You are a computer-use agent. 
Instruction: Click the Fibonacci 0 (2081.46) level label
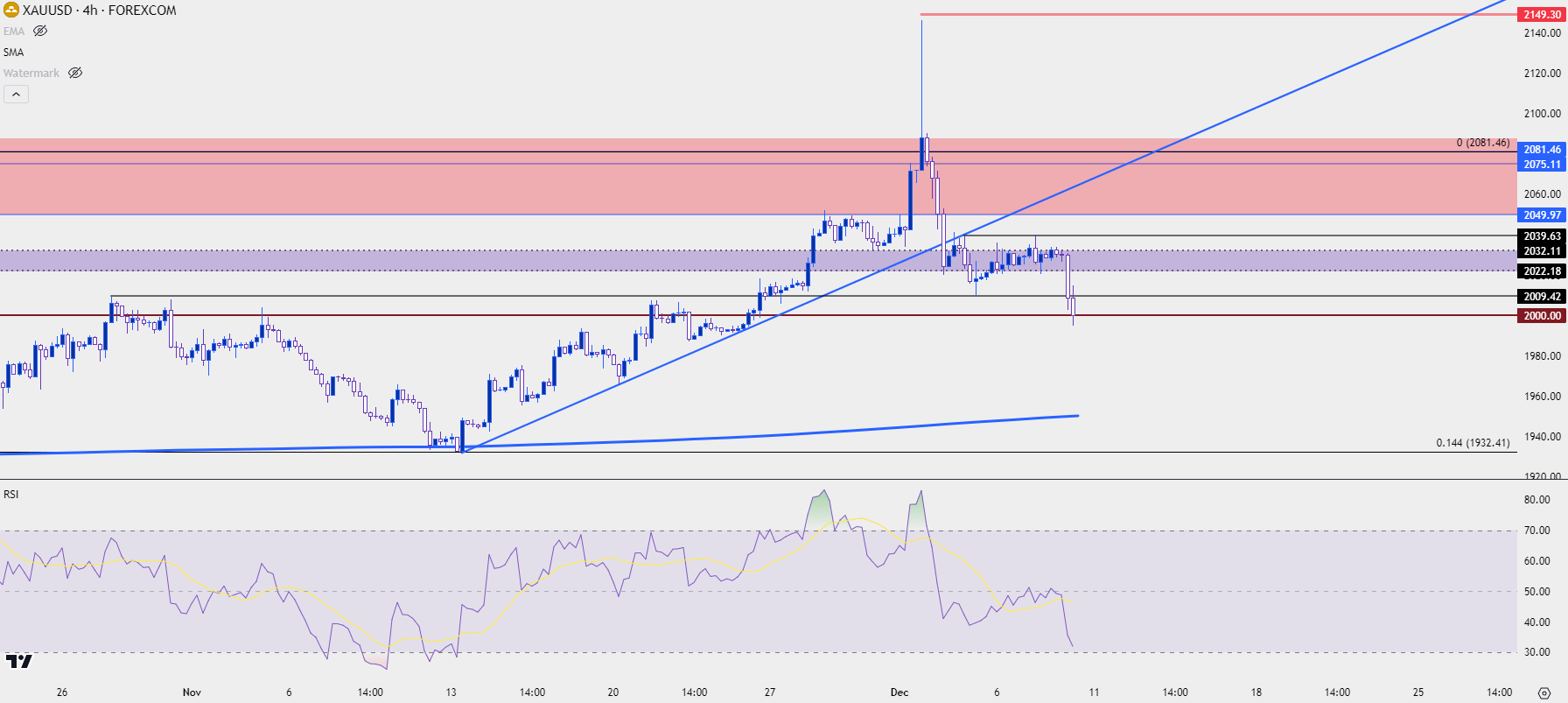point(1482,143)
